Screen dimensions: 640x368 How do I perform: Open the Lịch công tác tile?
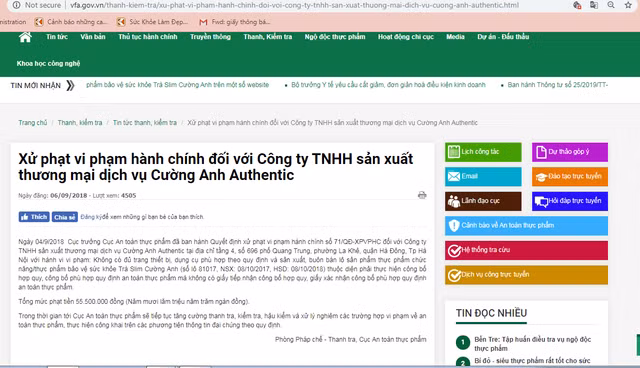(483, 152)
